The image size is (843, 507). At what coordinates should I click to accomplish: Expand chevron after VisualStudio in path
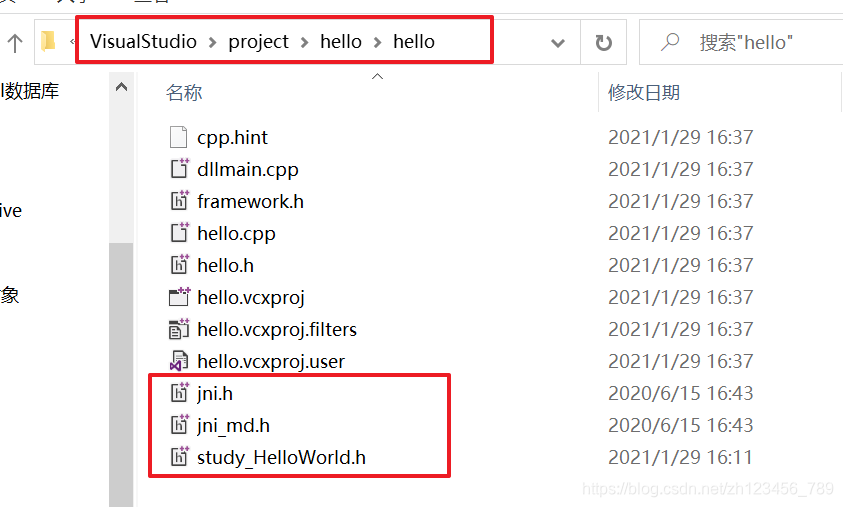212,42
